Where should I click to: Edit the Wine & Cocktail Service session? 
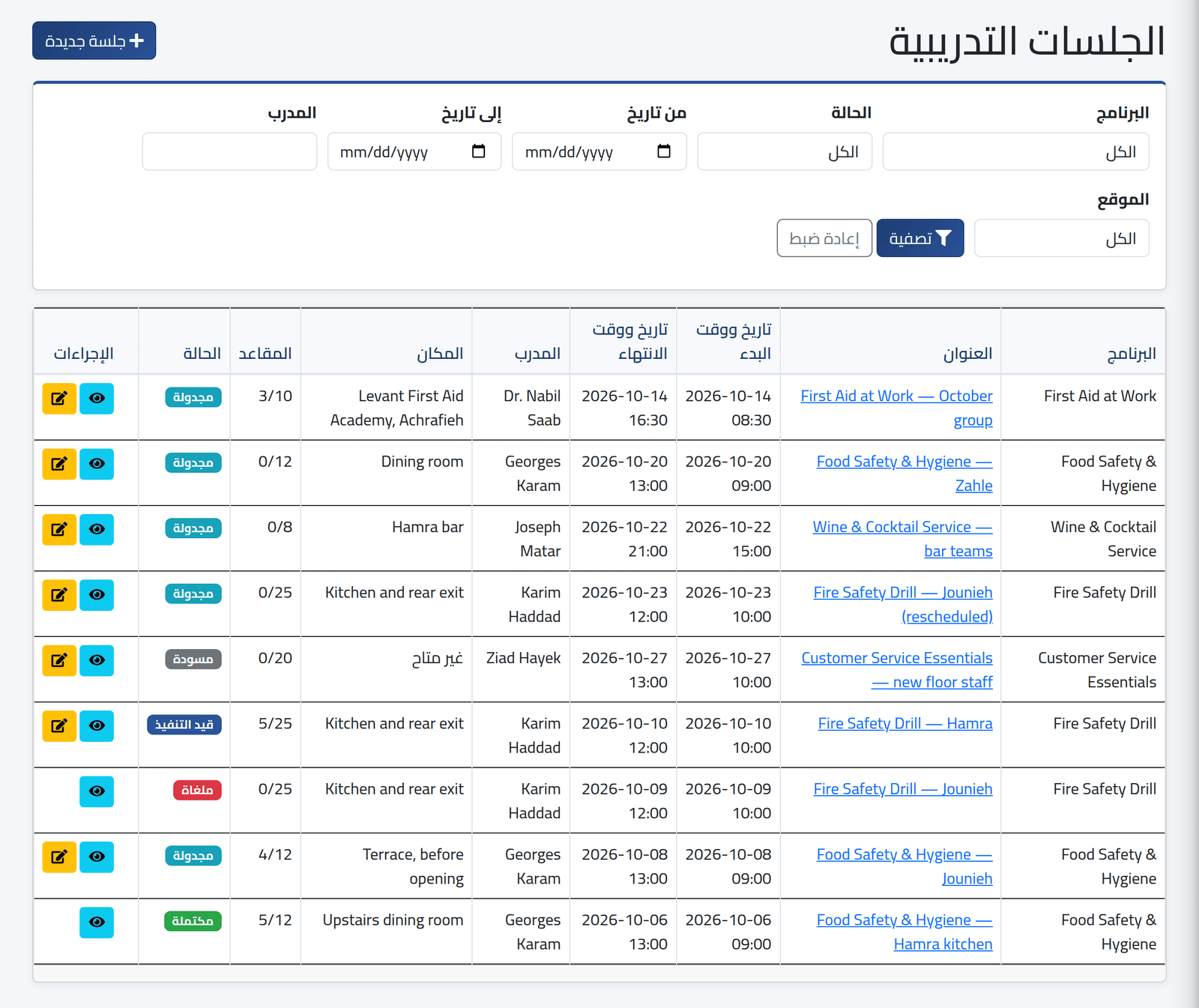59,529
